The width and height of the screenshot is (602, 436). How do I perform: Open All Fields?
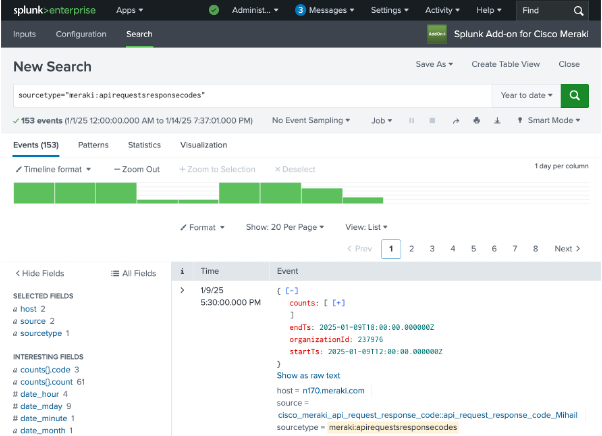coord(134,273)
